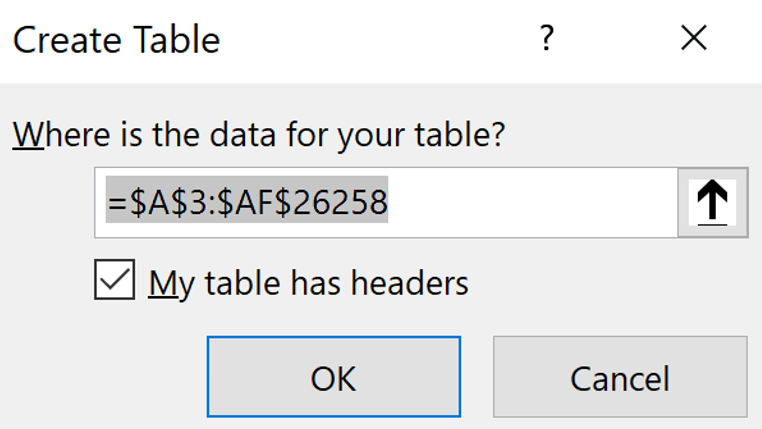The width and height of the screenshot is (762, 429).
Task: Open the help question mark icon
Action: click(547, 38)
